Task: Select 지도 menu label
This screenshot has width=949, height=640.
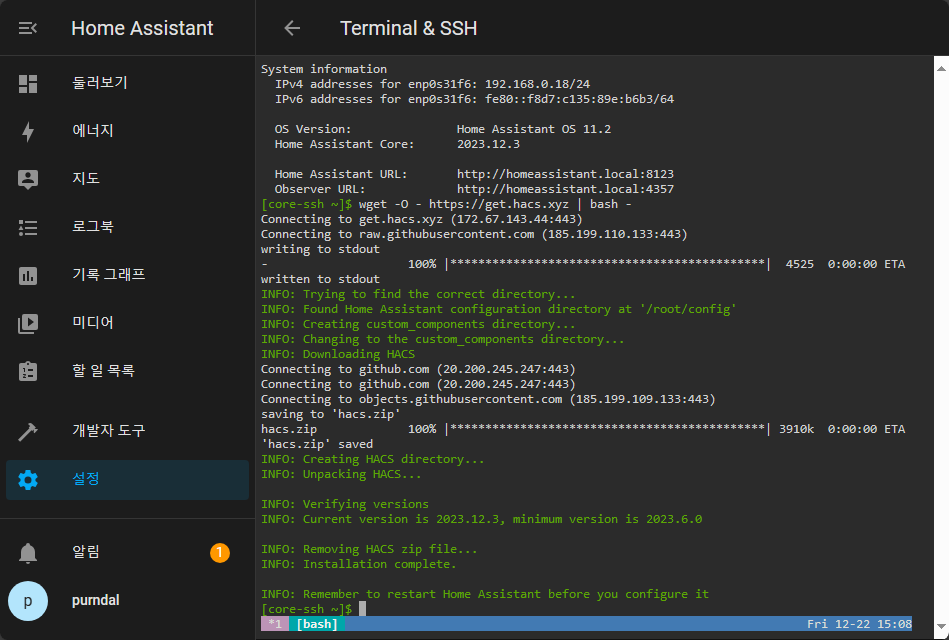Action: coord(86,178)
